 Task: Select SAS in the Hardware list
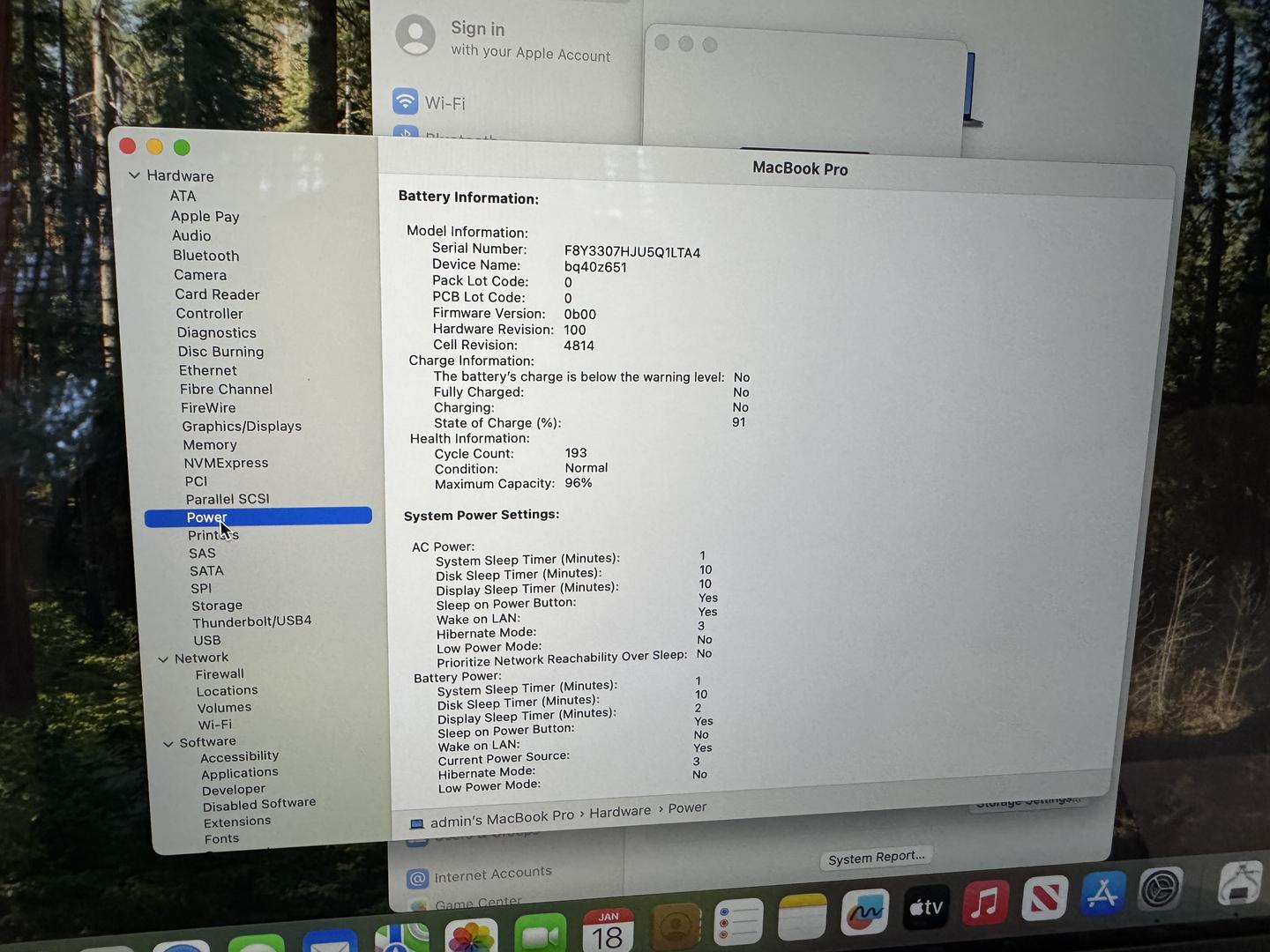click(202, 554)
